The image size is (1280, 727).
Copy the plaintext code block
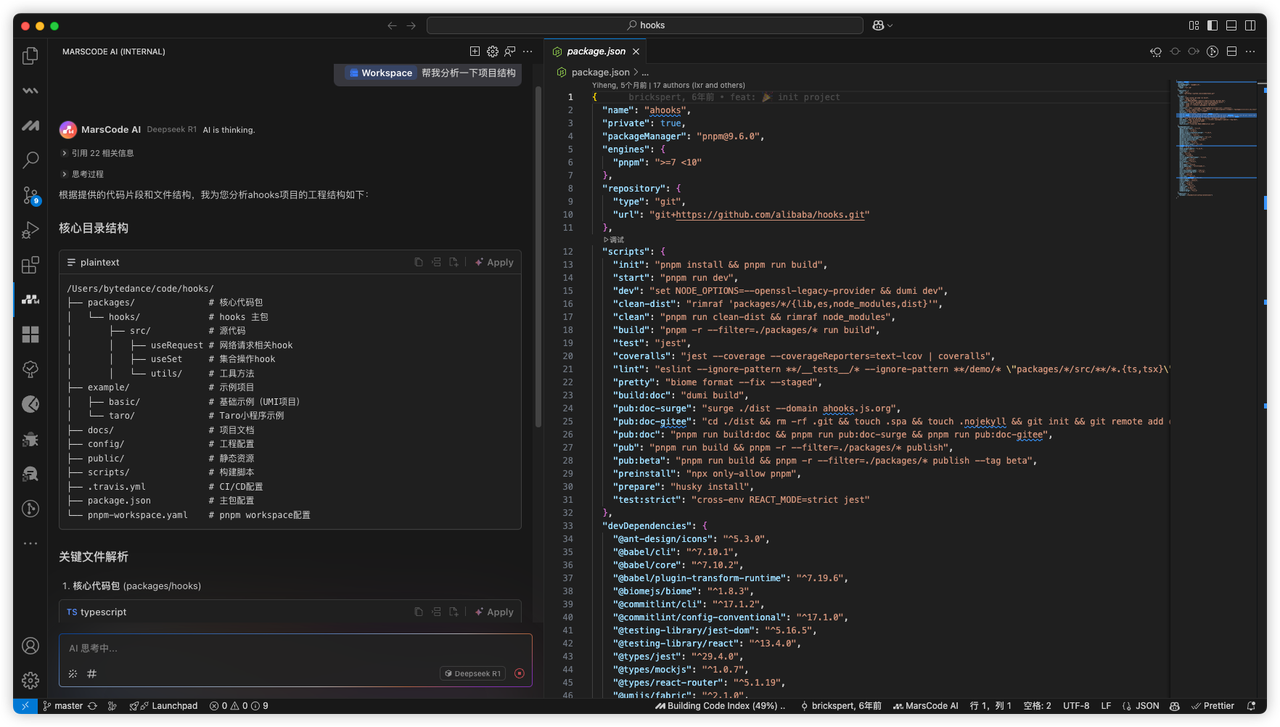pyautogui.click(x=419, y=262)
